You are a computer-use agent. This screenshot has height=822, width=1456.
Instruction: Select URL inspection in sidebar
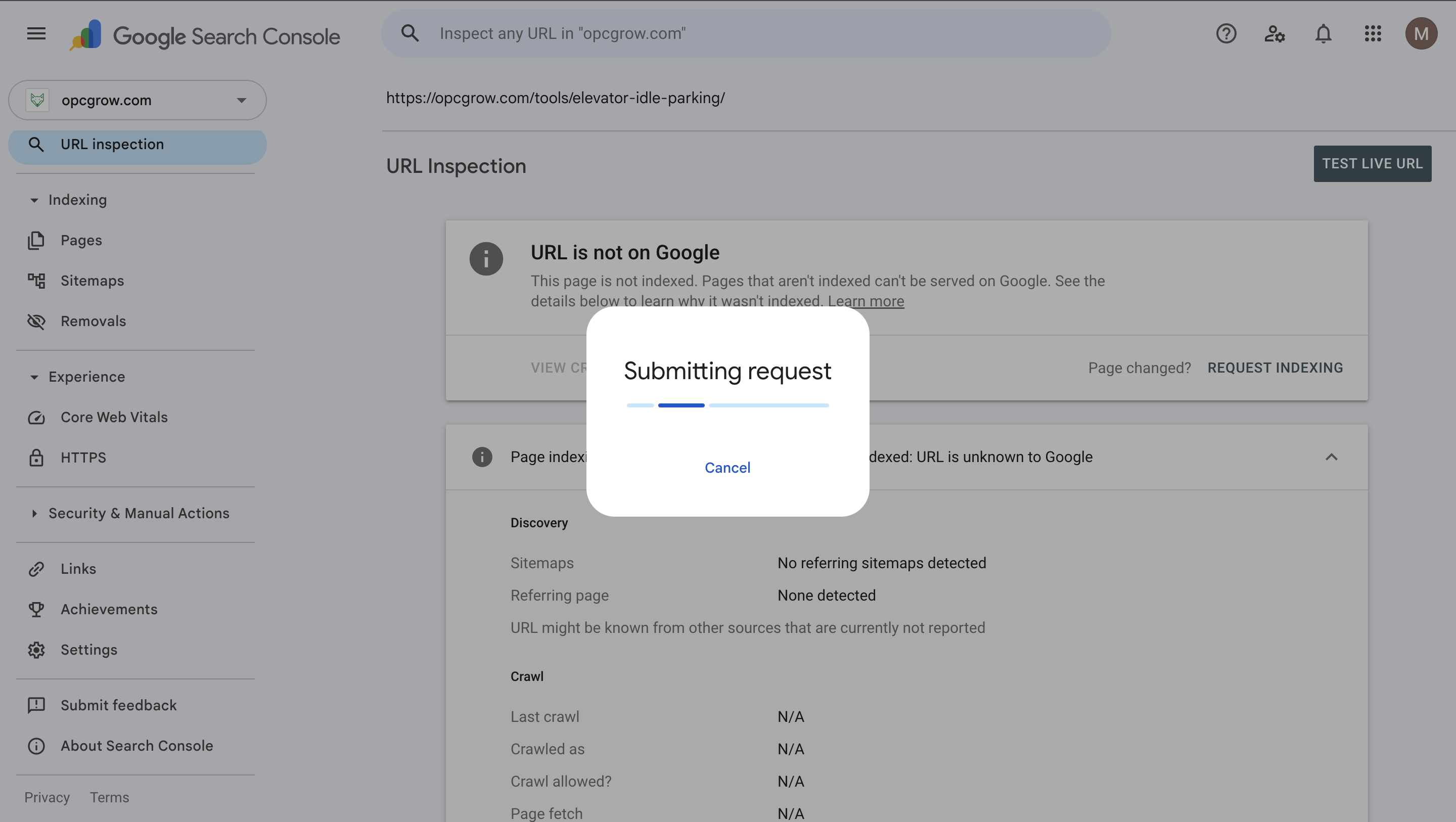[138, 145]
